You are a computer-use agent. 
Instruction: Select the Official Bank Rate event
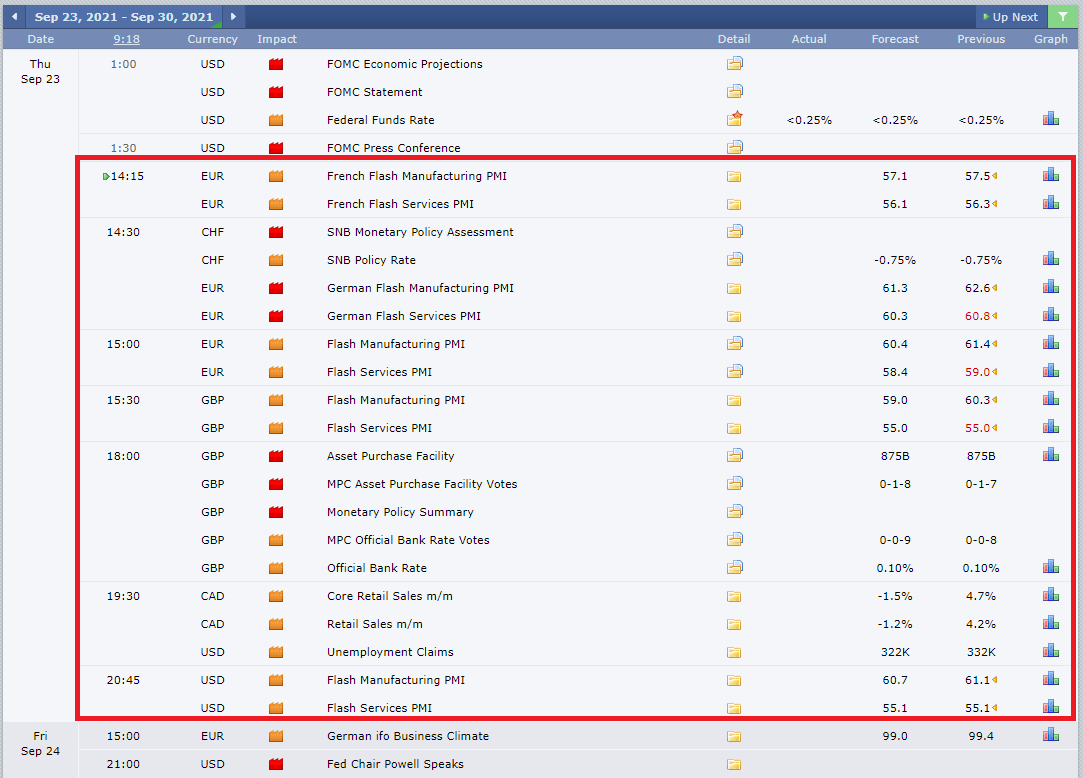tap(376, 567)
